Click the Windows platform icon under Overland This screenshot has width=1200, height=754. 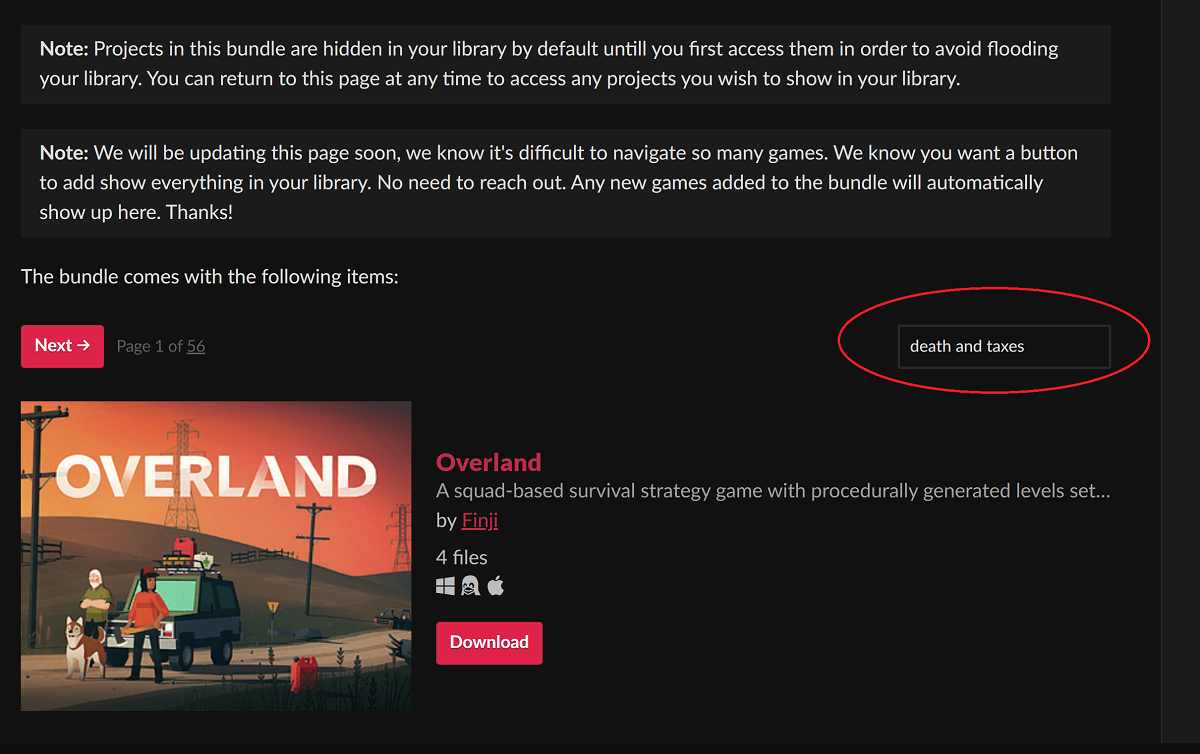point(446,586)
